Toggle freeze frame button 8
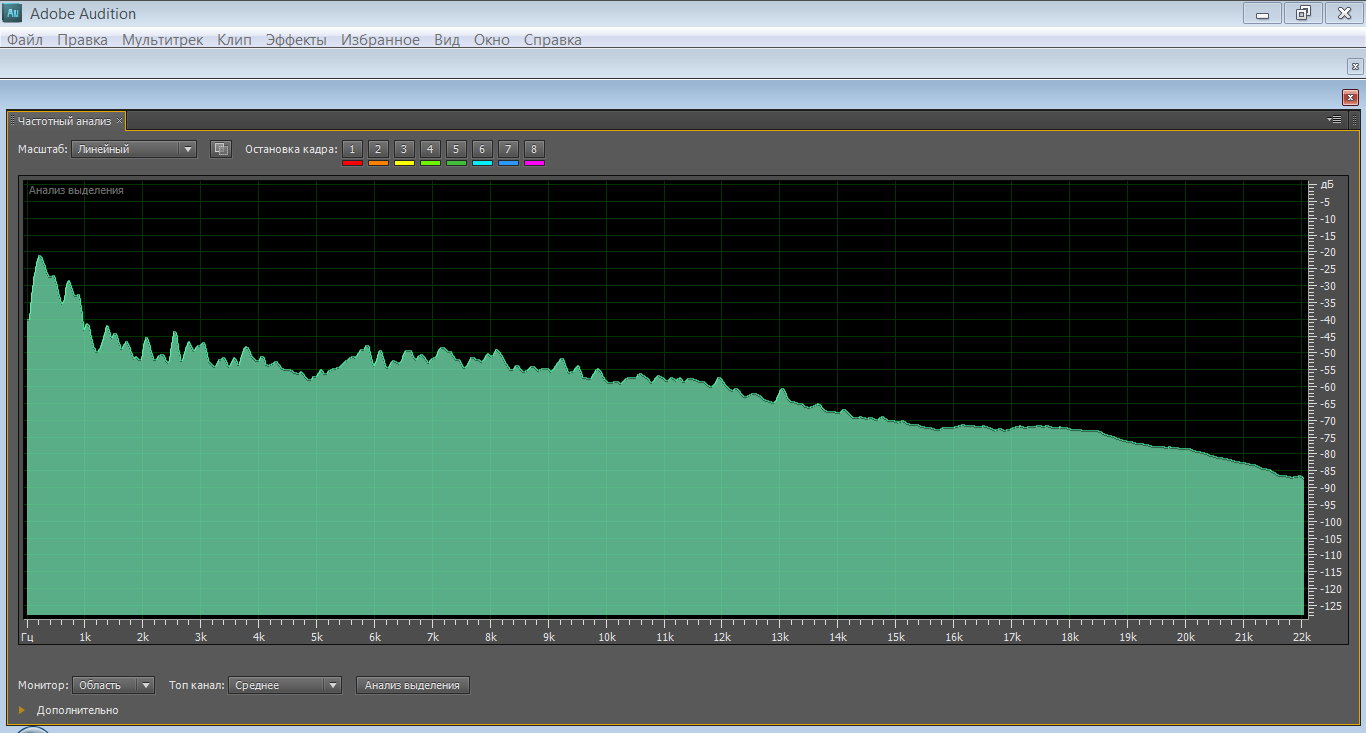1366x733 pixels. point(534,149)
